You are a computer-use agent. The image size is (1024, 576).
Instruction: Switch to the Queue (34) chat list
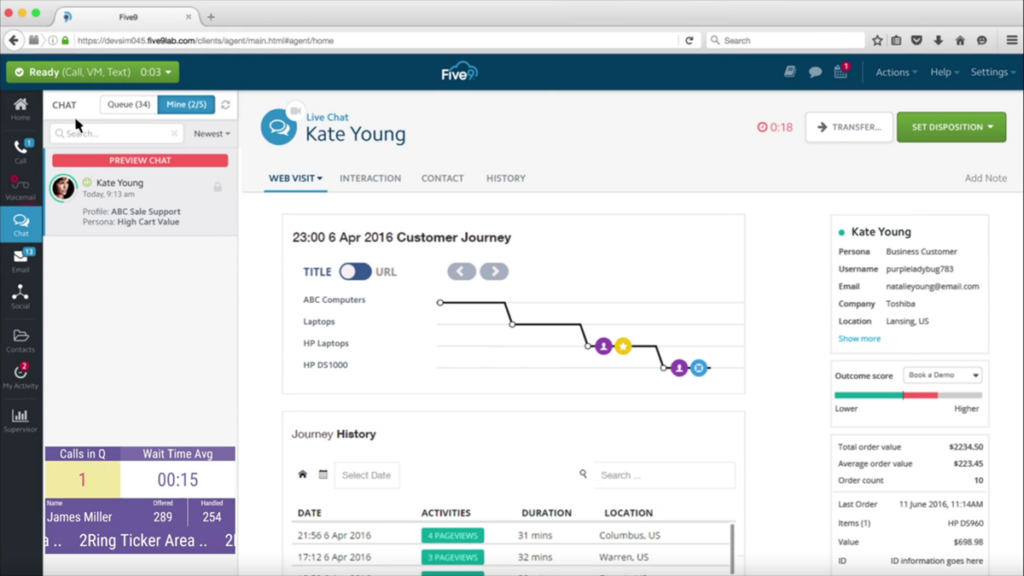click(129, 105)
